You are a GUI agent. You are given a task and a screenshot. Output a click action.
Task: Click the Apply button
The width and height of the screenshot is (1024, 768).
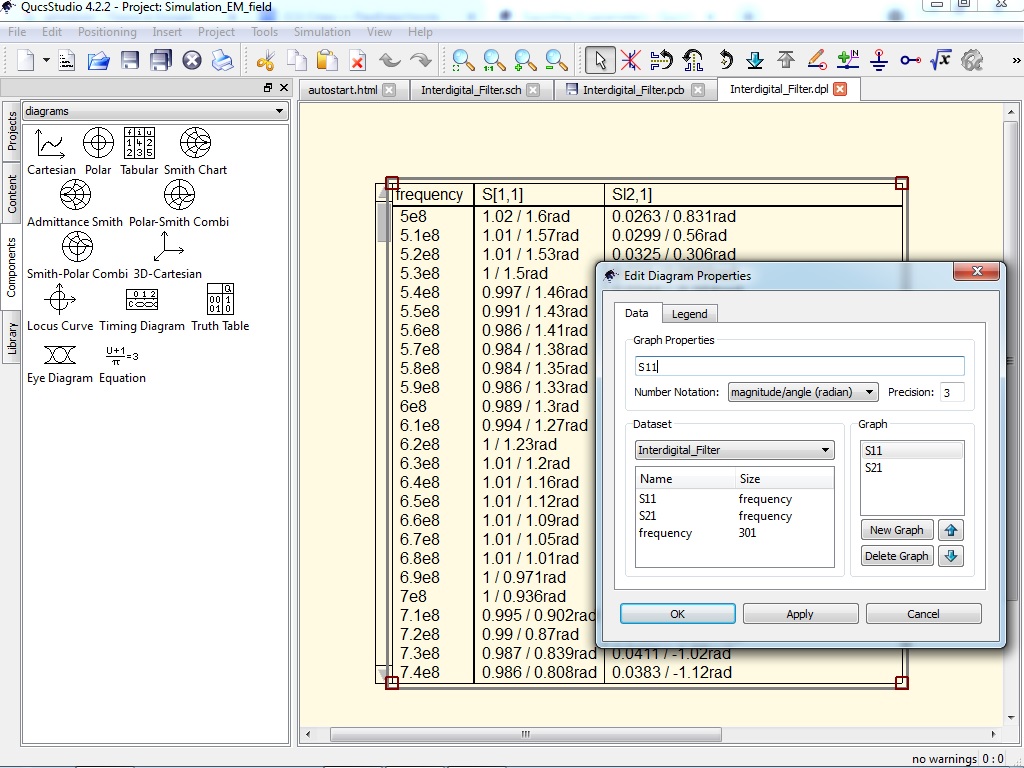800,614
